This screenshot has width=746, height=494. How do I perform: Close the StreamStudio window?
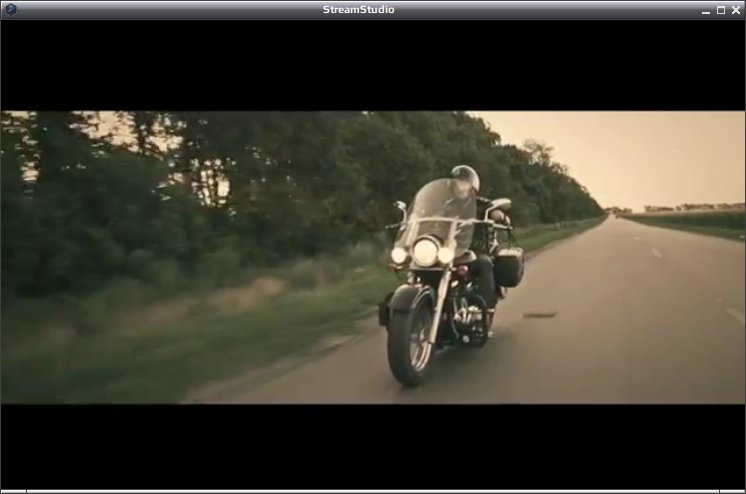[x=736, y=10]
